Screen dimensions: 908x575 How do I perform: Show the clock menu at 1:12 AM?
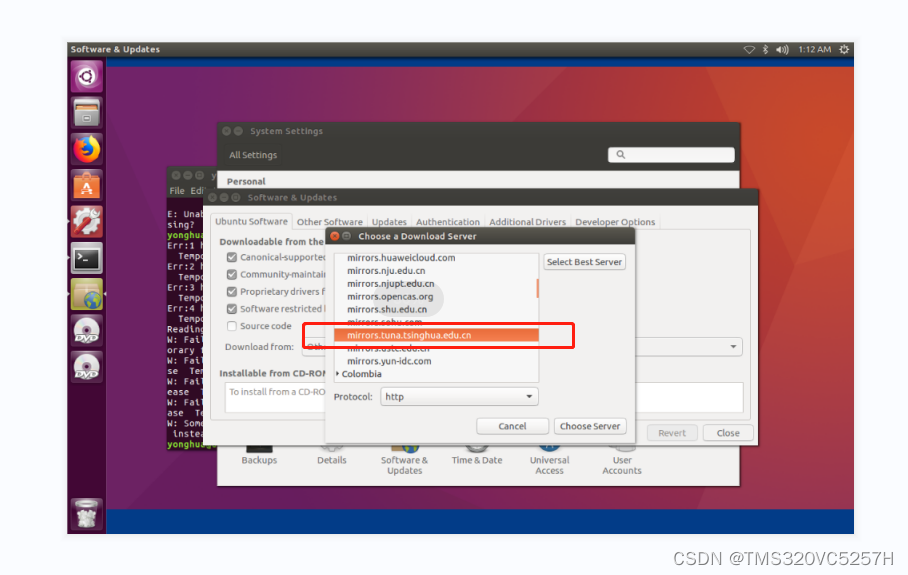click(814, 50)
